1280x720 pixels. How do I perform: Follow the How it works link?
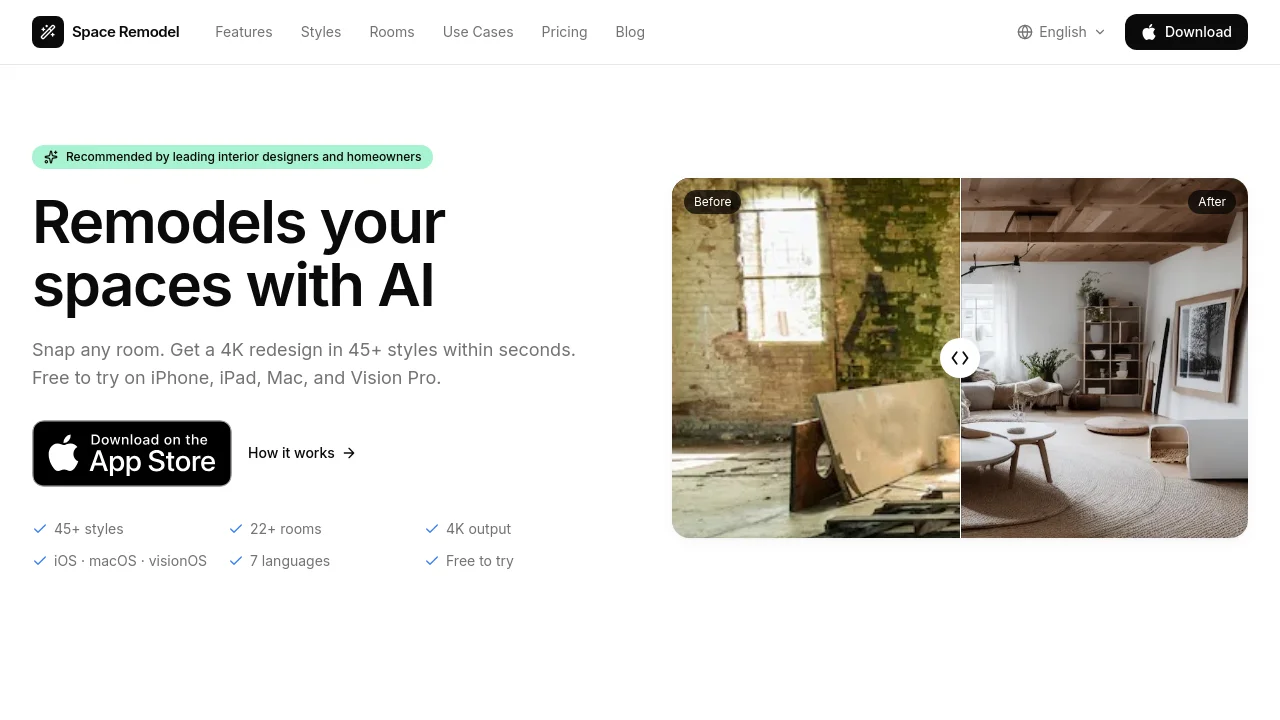tap(302, 453)
